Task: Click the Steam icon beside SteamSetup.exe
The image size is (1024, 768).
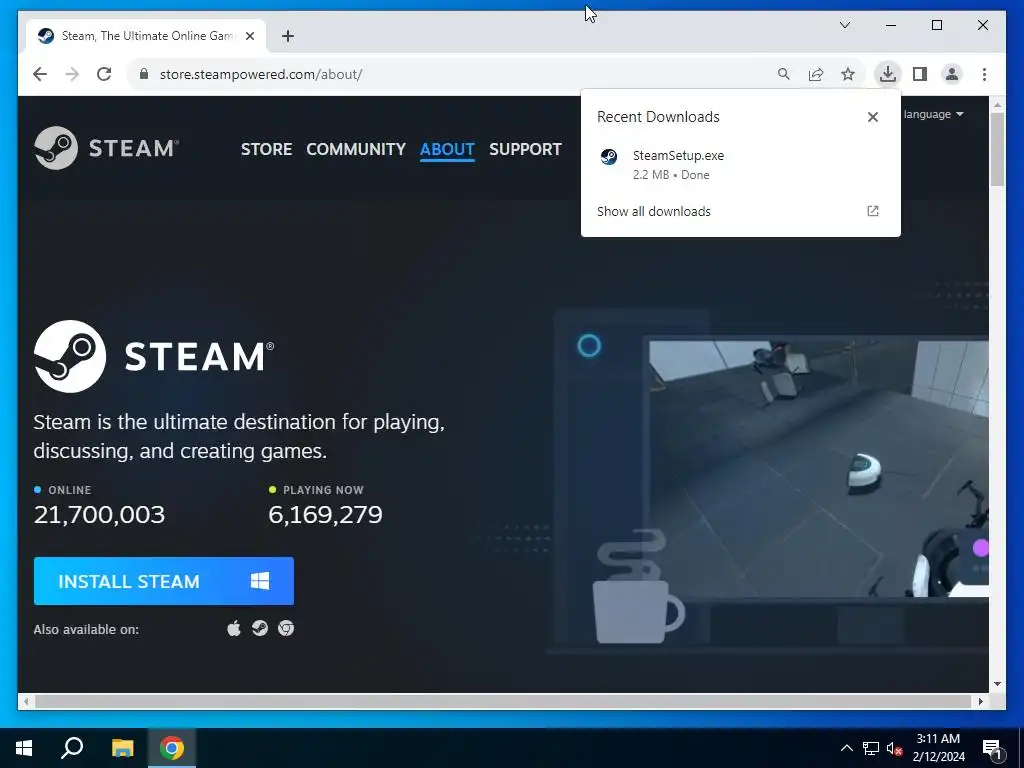Action: tap(609, 157)
